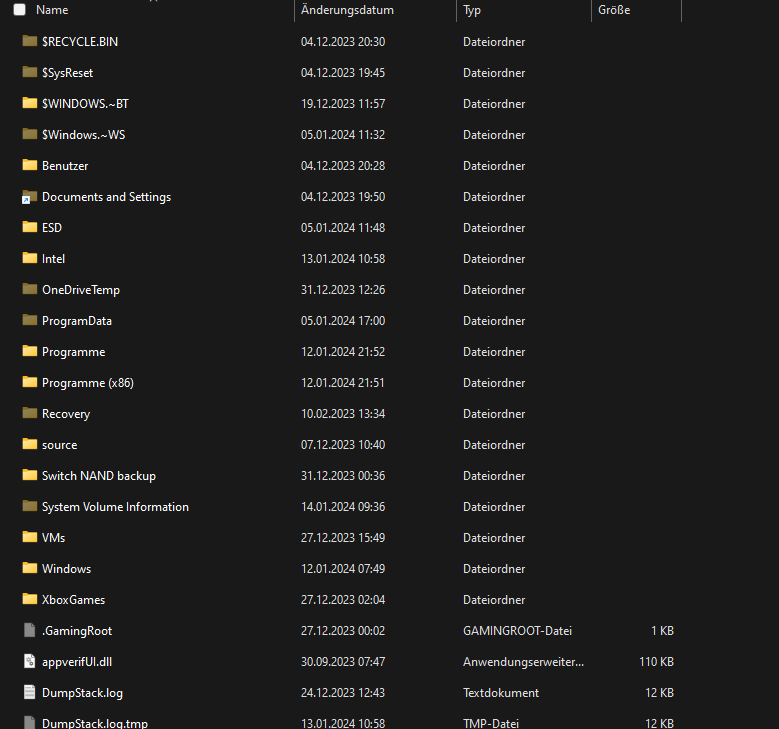Select the ProgramData name text
This screenshot has width=779, height=729.
[77, 321]
